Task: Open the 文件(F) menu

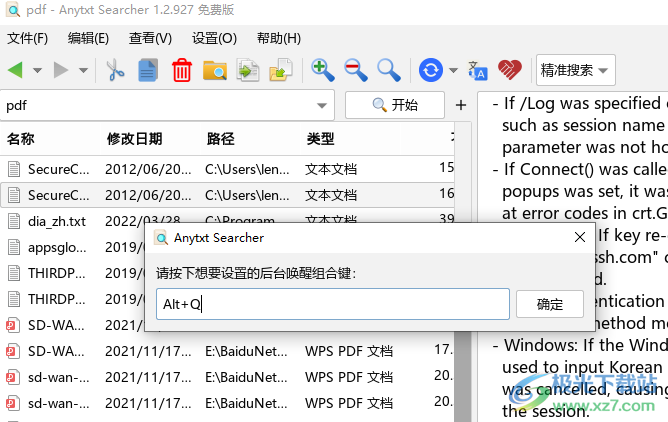Action: click(27, 38)
